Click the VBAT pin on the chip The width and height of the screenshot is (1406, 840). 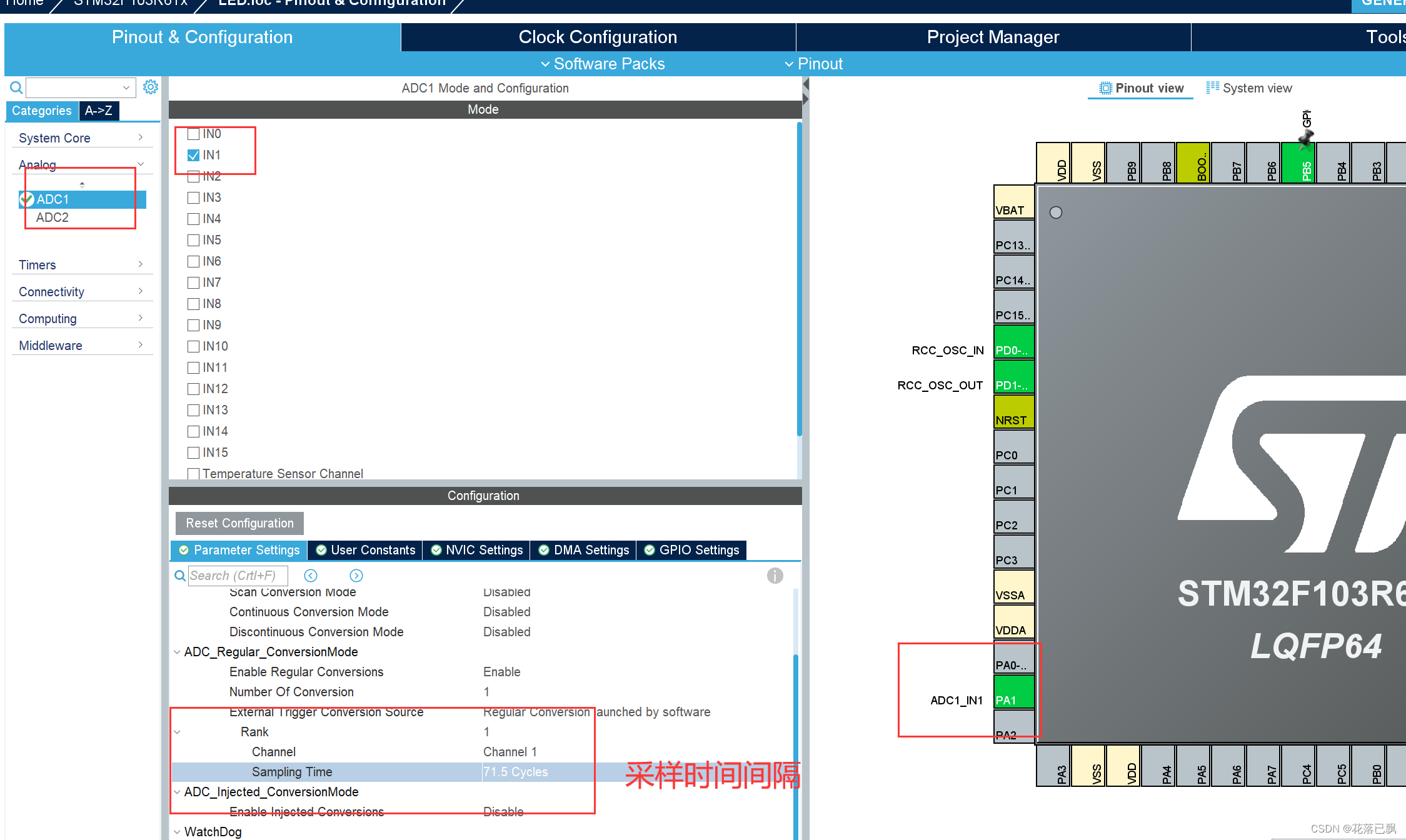coord(1014,202)
